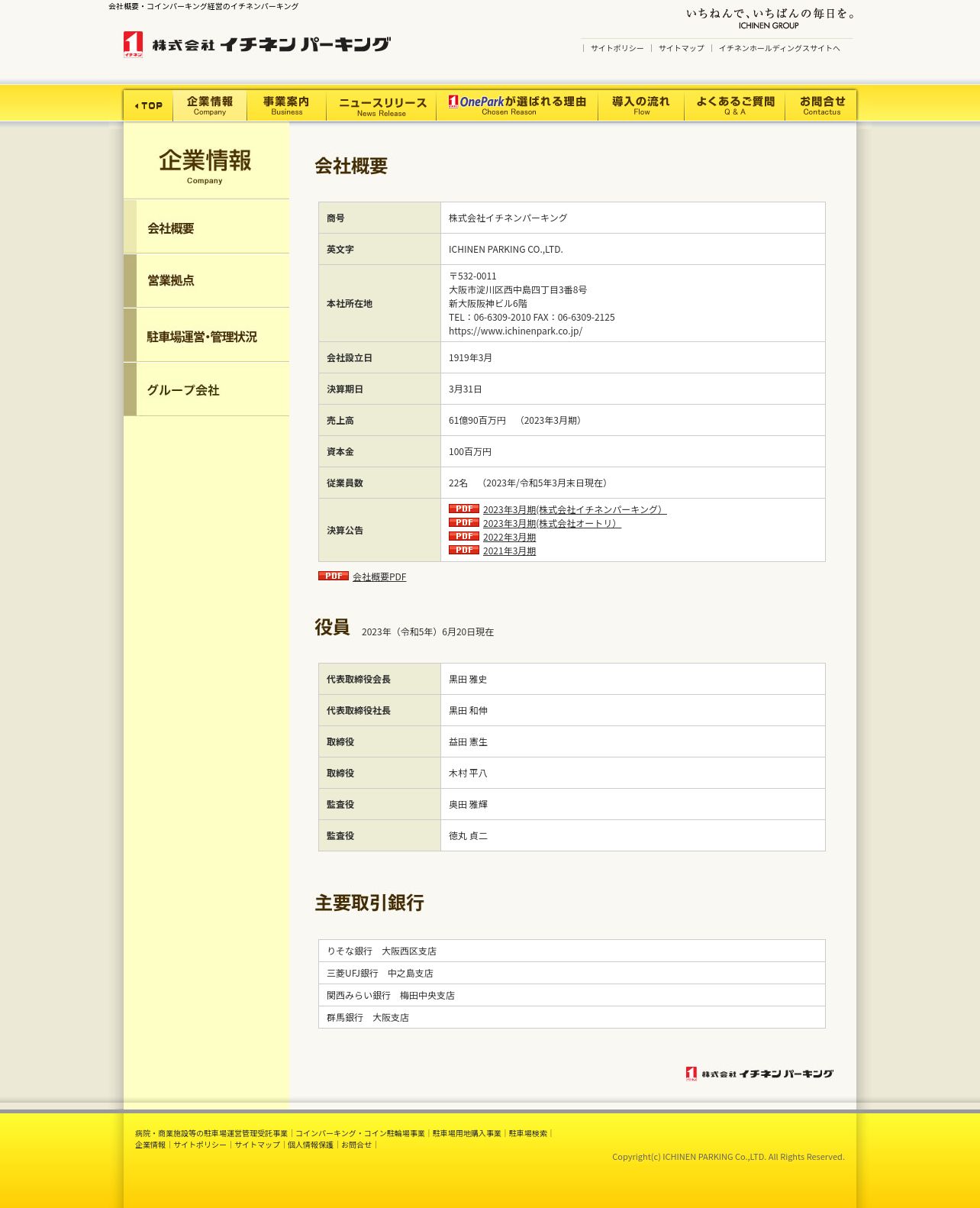Open footer 個人情報保護 link
Viewport: 980px width, 1208px height.
click(311, 1145)
